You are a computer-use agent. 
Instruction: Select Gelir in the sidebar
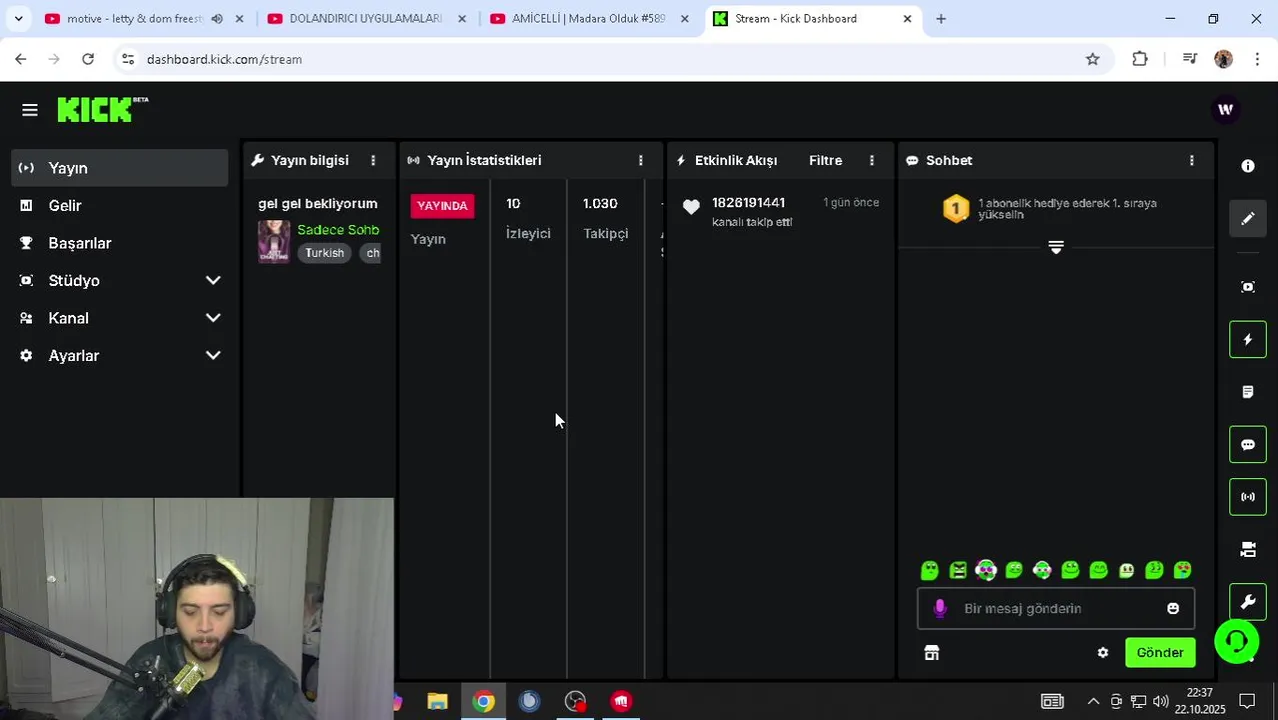120,206
